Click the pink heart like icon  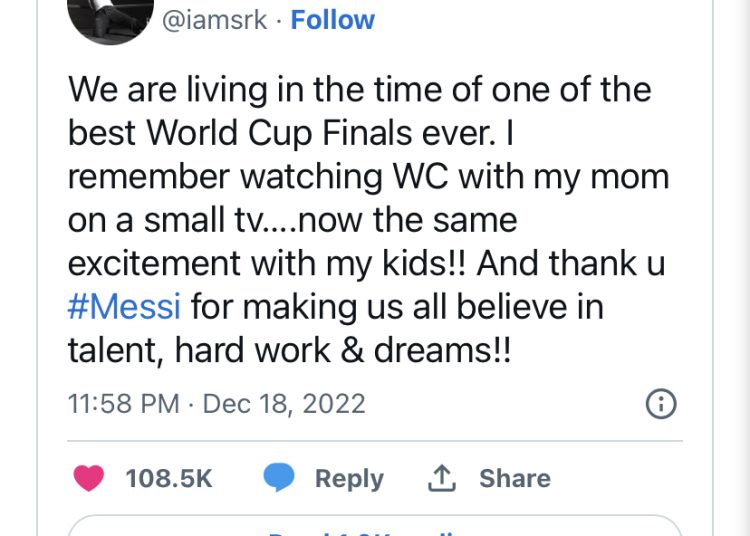pos(88,478)
